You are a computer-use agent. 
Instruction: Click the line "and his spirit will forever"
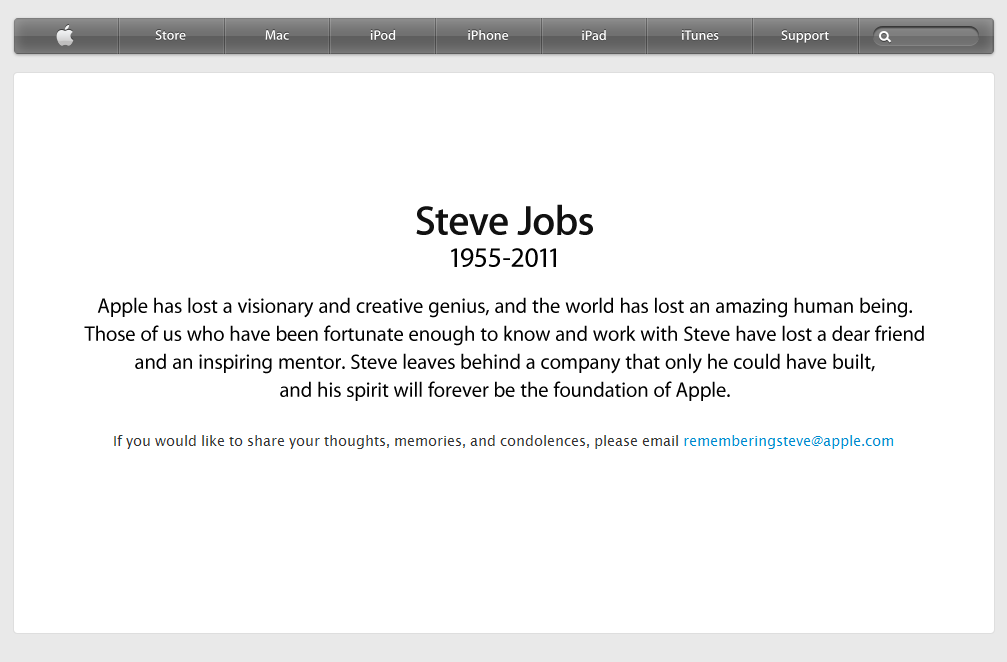pos(504,390)
